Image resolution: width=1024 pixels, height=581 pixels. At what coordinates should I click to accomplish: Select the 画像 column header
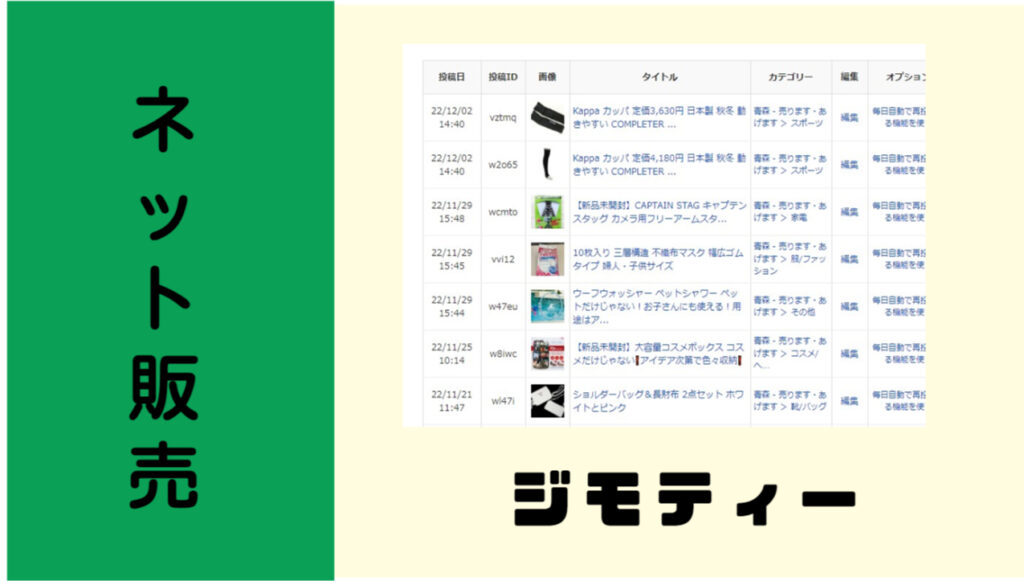click(547, 77)
